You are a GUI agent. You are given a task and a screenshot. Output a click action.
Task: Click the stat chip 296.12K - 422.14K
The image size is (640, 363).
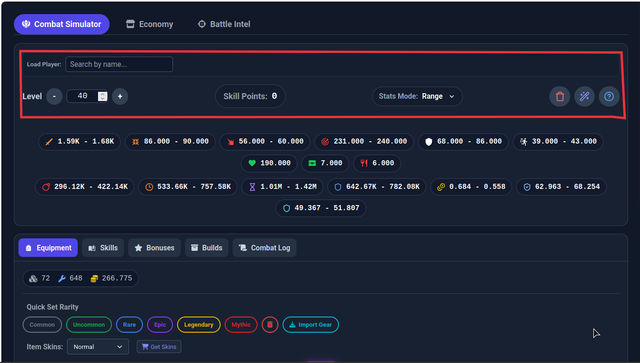tap(85, 187)
